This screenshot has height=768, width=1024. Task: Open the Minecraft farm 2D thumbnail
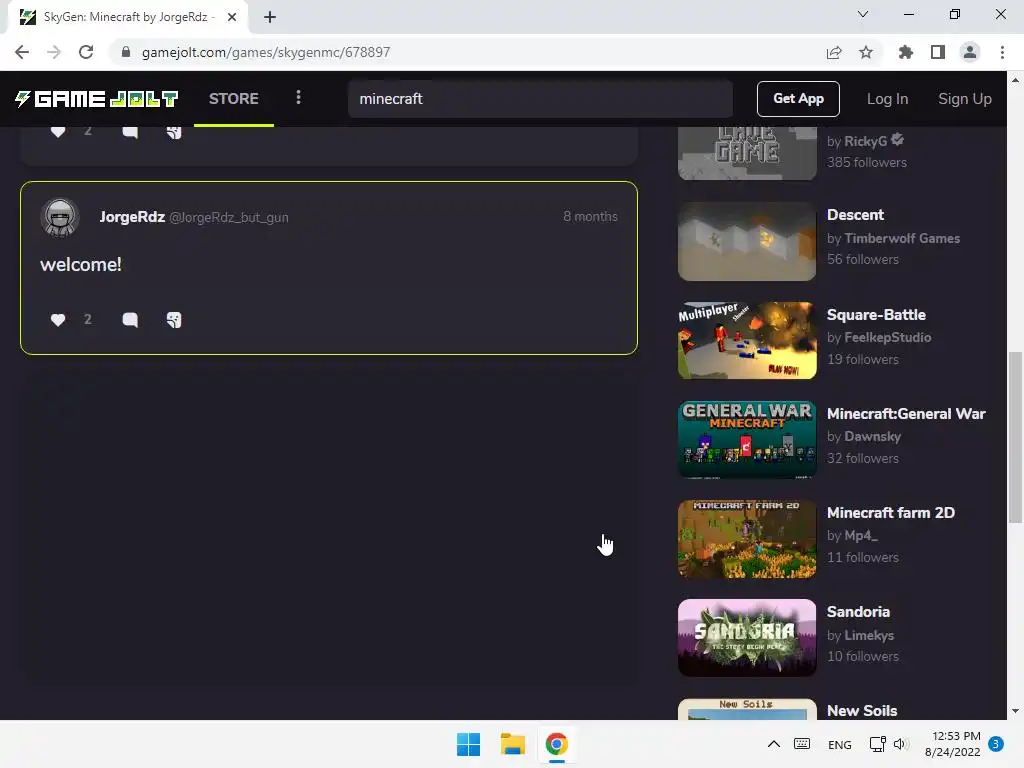point(747,539)
